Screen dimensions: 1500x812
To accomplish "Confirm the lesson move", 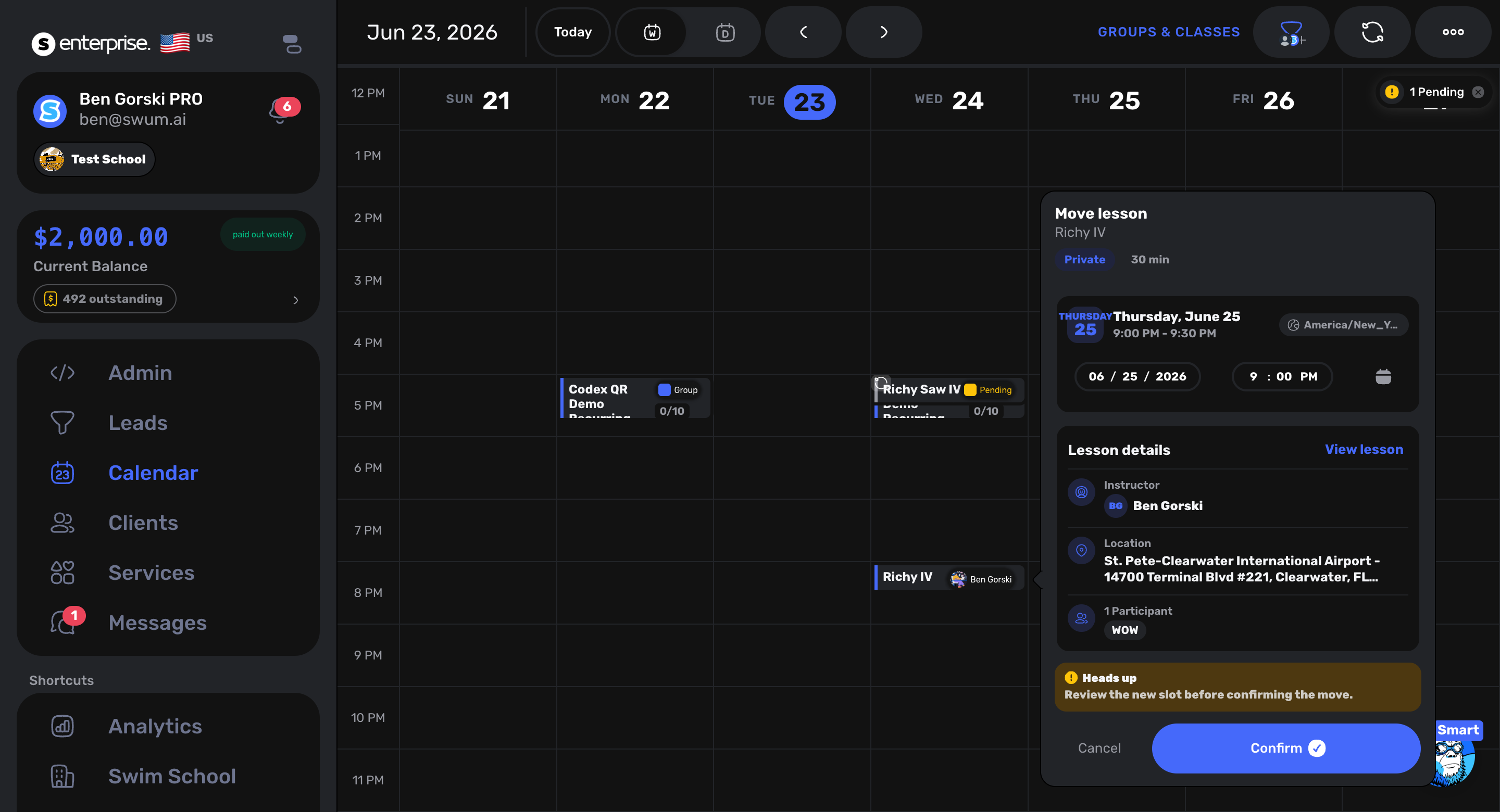I will point(1286,748).
